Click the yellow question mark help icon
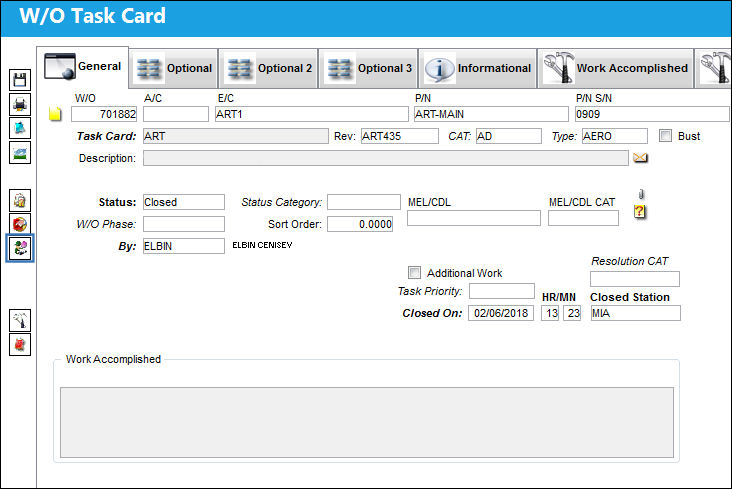732x489 pixels. point(640,212)
